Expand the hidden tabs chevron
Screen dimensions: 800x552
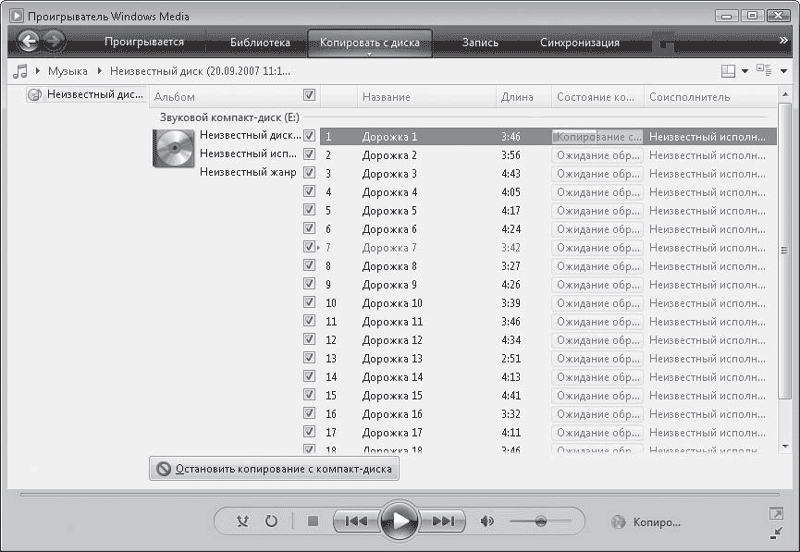783,41
